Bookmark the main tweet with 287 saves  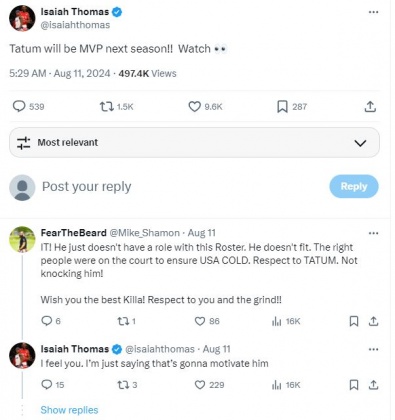[282, 107]
